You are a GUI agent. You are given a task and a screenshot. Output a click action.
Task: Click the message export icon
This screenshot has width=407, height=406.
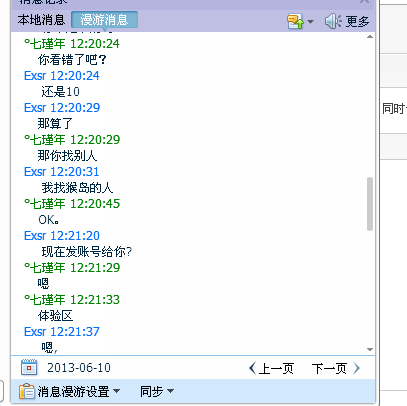(295, 21)
